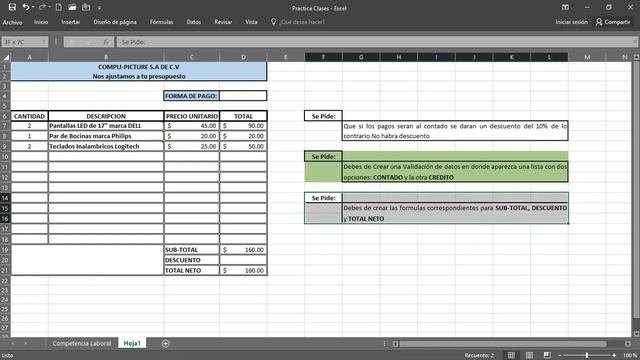
Task: Click the Select All corner triangle
Action: point(6,57)
